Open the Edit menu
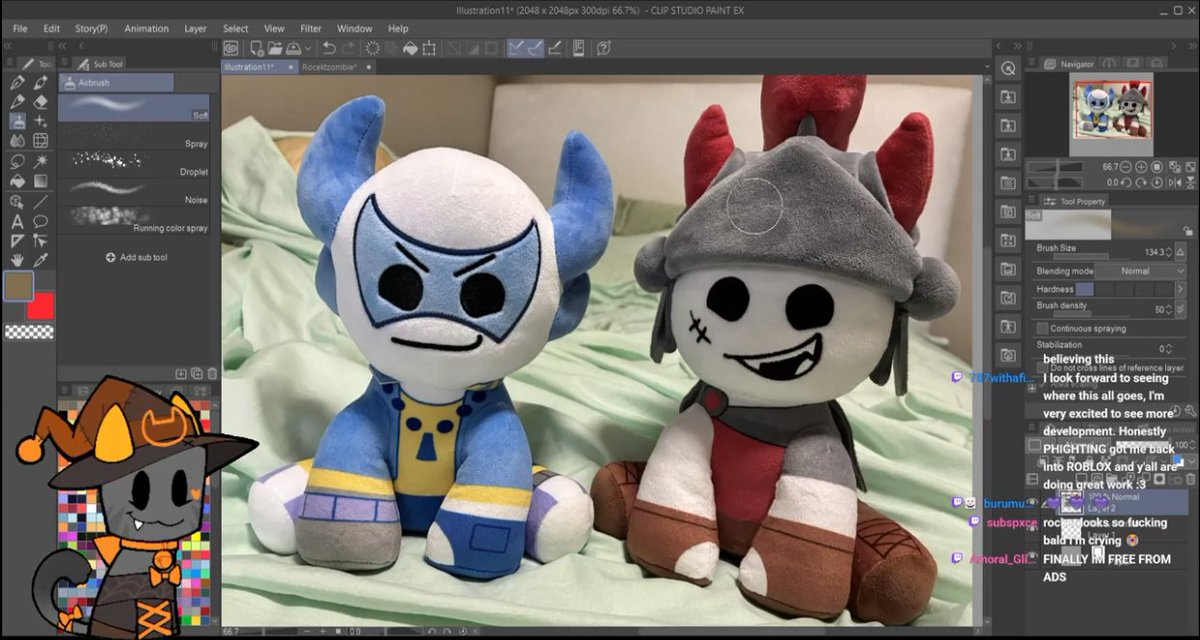 (52, 29)
